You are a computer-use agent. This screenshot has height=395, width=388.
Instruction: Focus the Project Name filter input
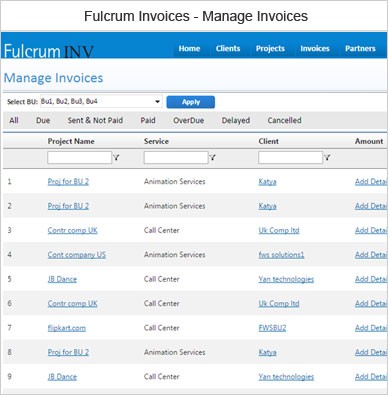80,158
